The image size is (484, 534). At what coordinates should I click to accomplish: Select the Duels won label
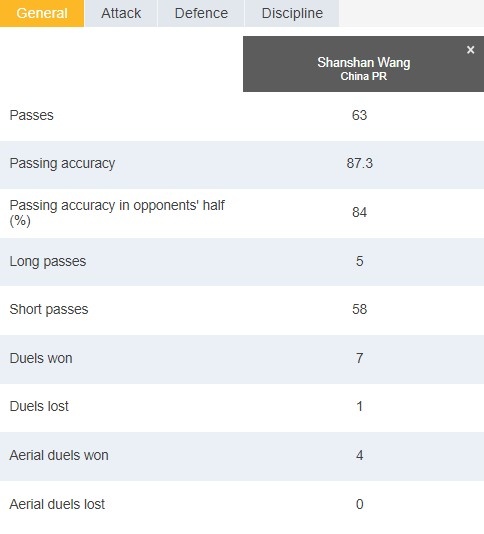coord(41,358)
